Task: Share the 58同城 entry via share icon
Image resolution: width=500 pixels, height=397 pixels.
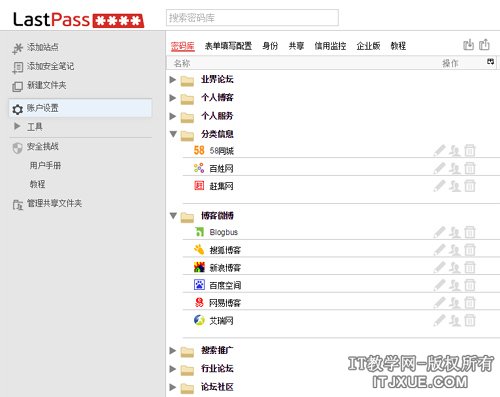Action: [455, 151]
